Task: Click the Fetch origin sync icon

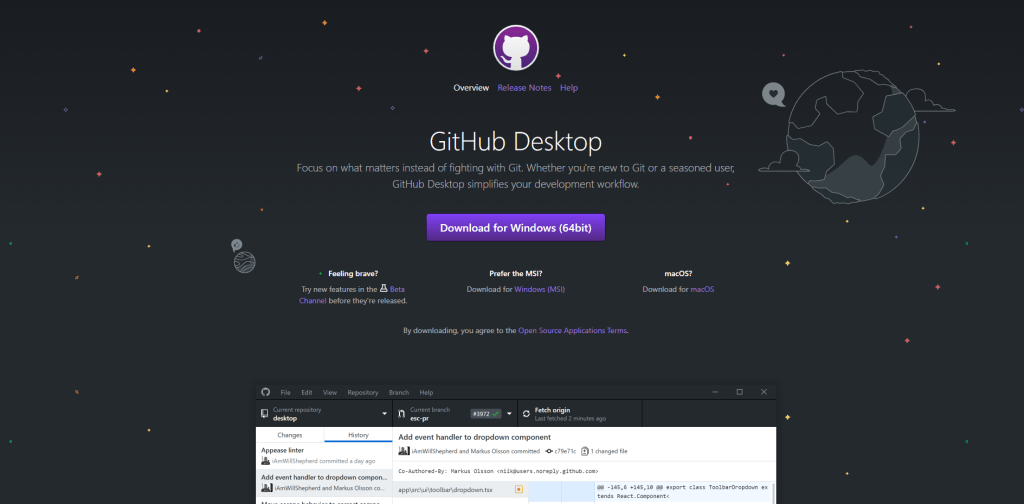Action: (526, 414)
